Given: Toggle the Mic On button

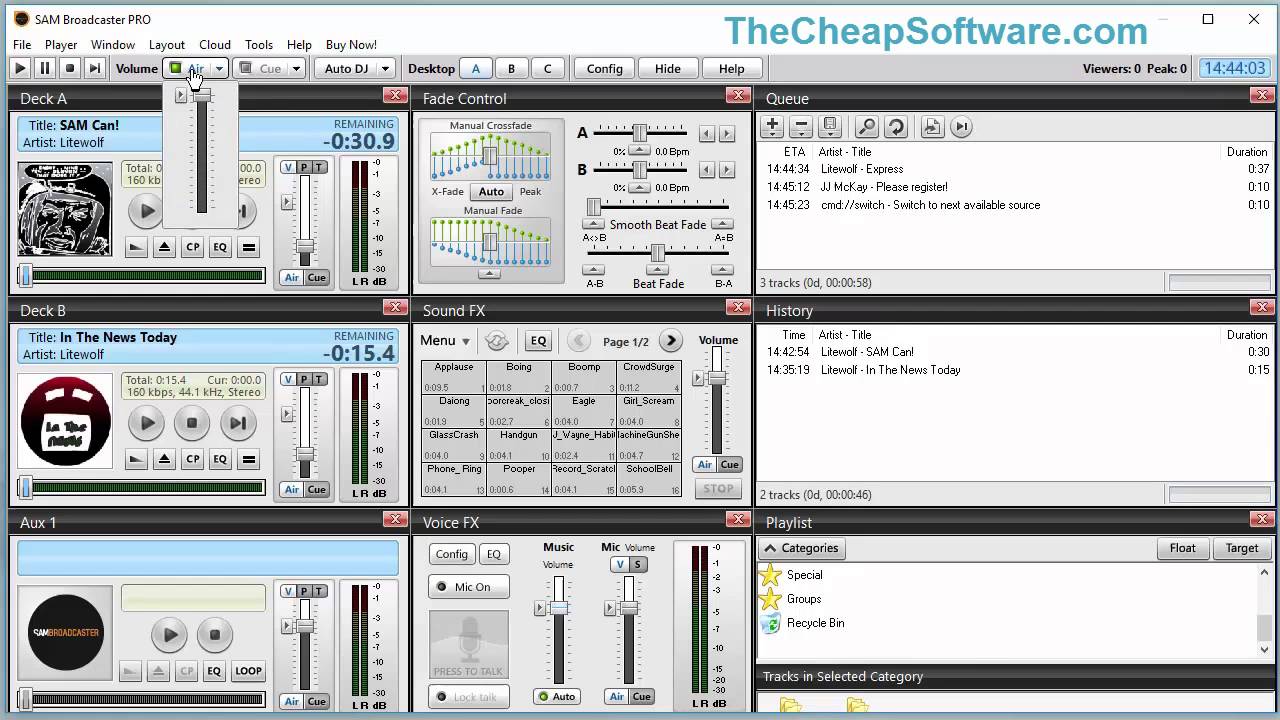Looking at the screenshot, I should tap(469, 587).
